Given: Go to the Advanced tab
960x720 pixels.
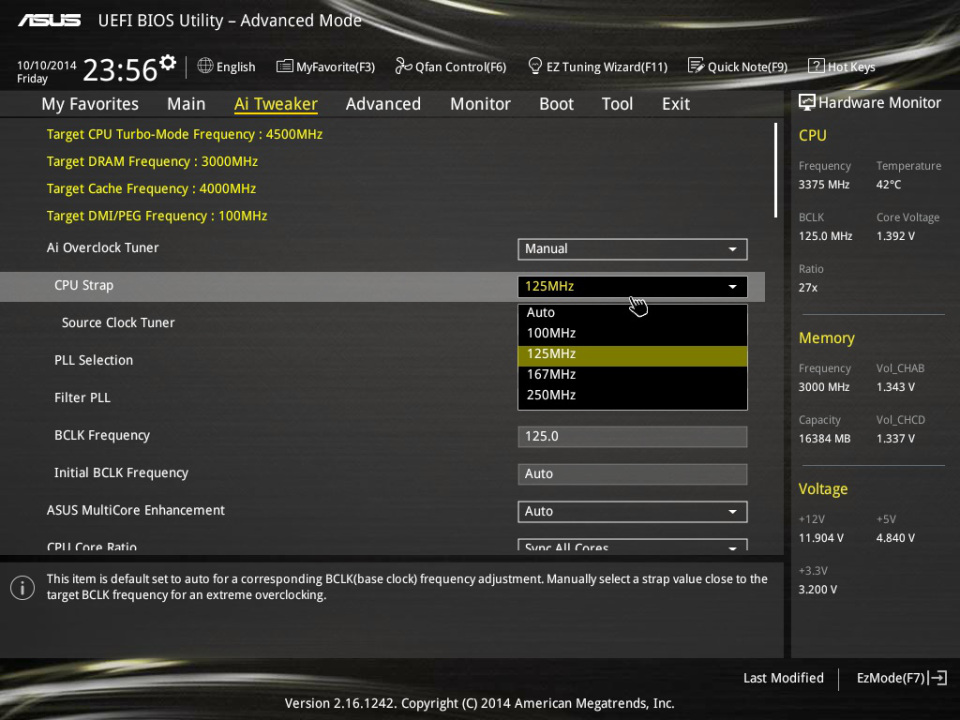Looking at the screenshot, I should 383,104.
